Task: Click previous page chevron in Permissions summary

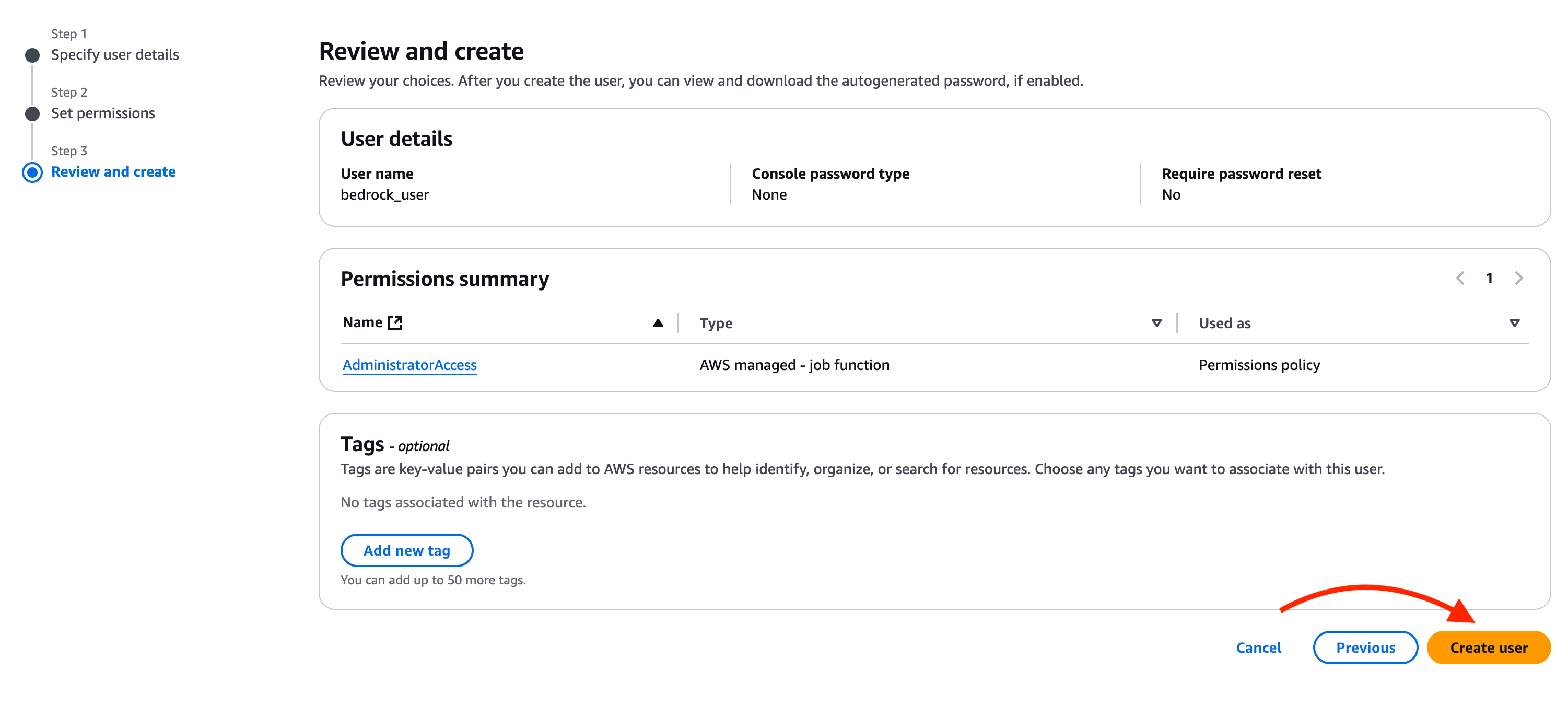Action: point(1460,279)
